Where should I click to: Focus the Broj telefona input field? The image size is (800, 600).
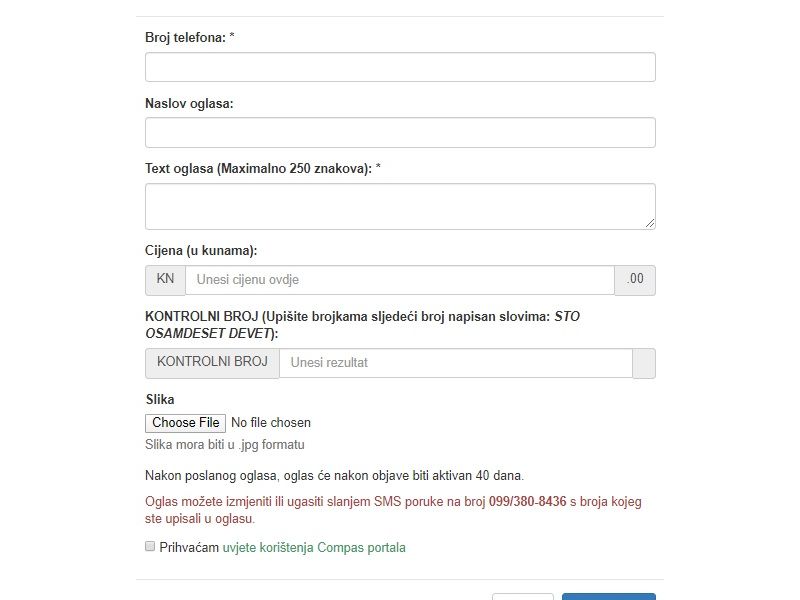pyautogui.click(x=400, y=67)
